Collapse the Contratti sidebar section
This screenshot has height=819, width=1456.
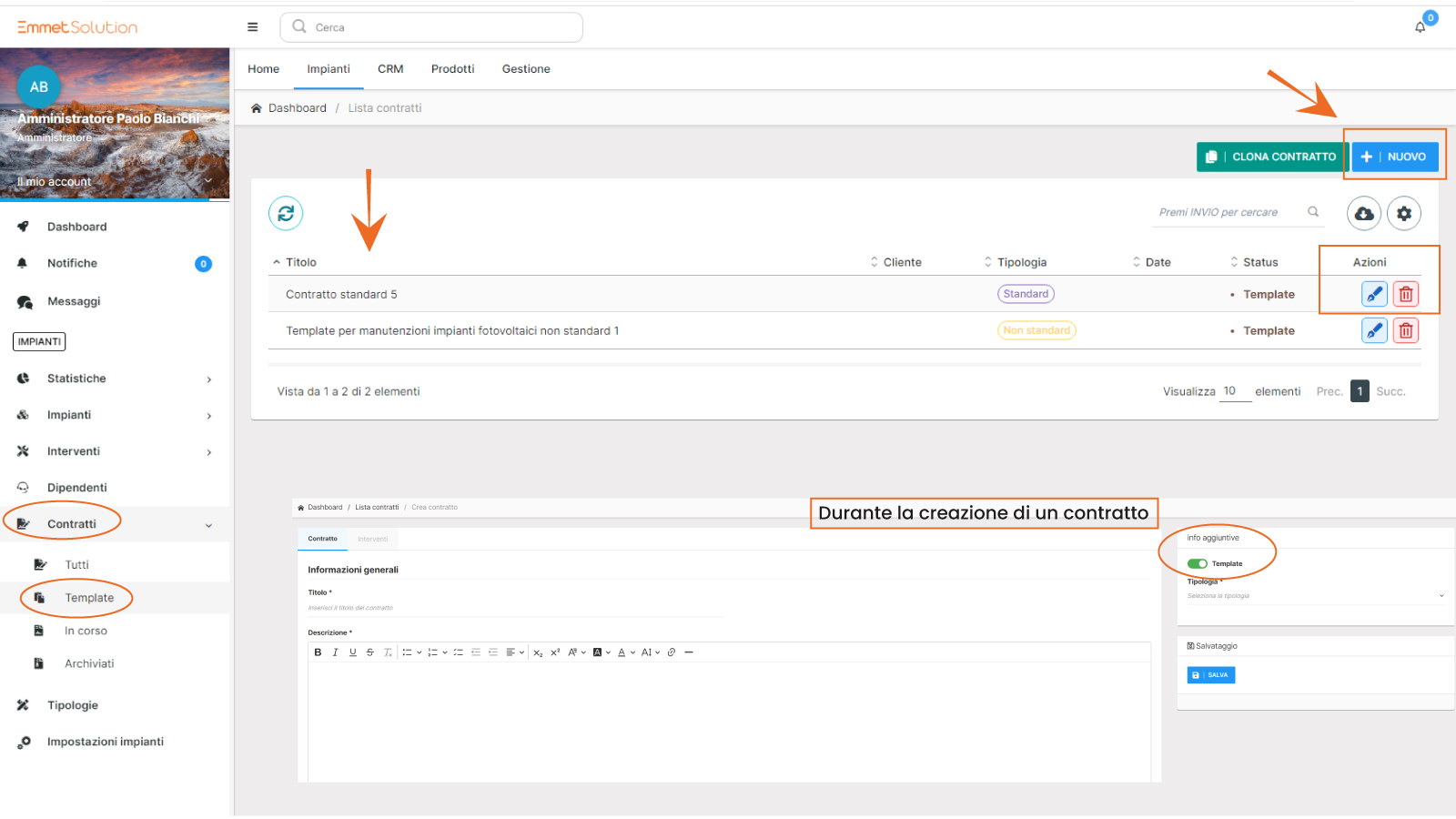pos(208,525)
